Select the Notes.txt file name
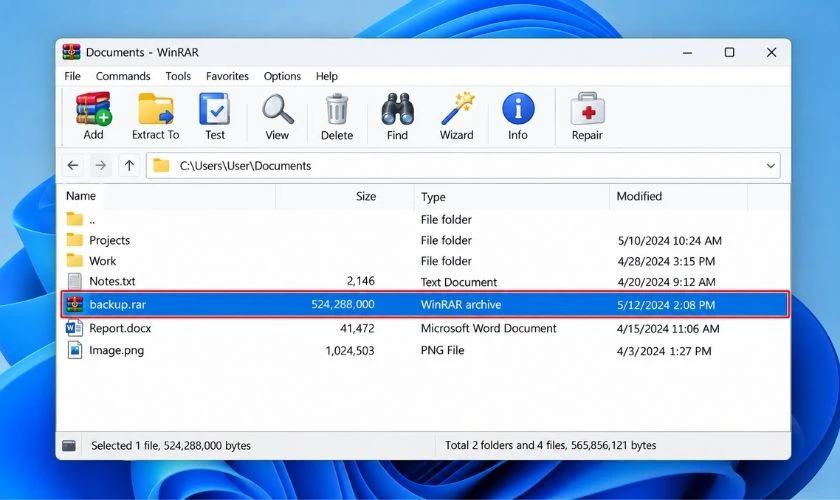 coord(112,281)
